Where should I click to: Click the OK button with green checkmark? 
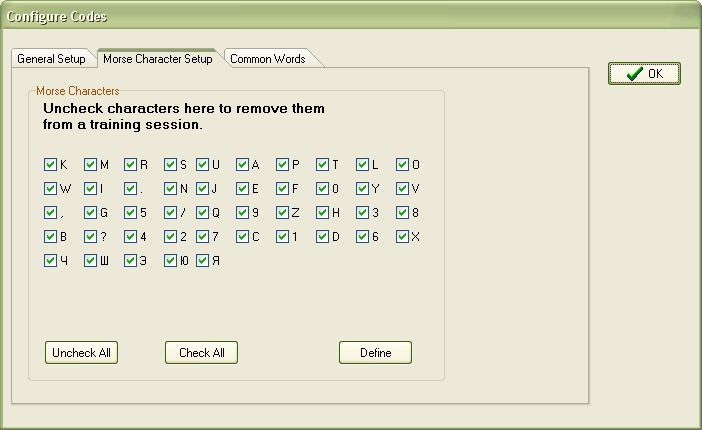[x=644, y=73]
